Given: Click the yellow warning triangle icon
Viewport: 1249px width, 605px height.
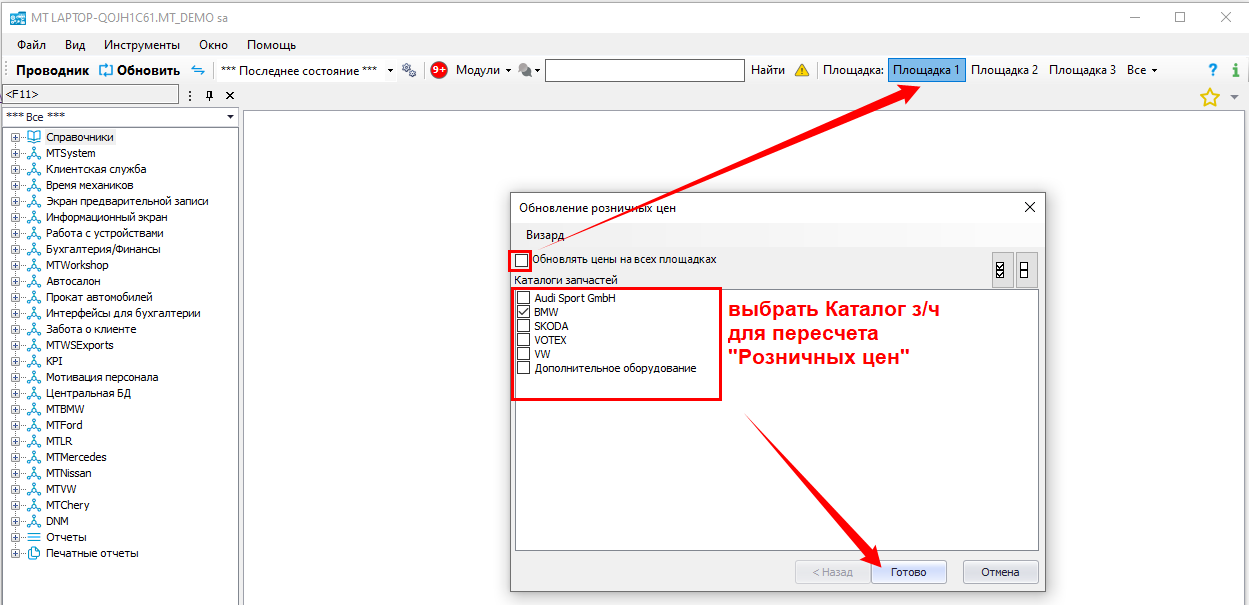Looking at the screenshot, I should pos(802,70).
